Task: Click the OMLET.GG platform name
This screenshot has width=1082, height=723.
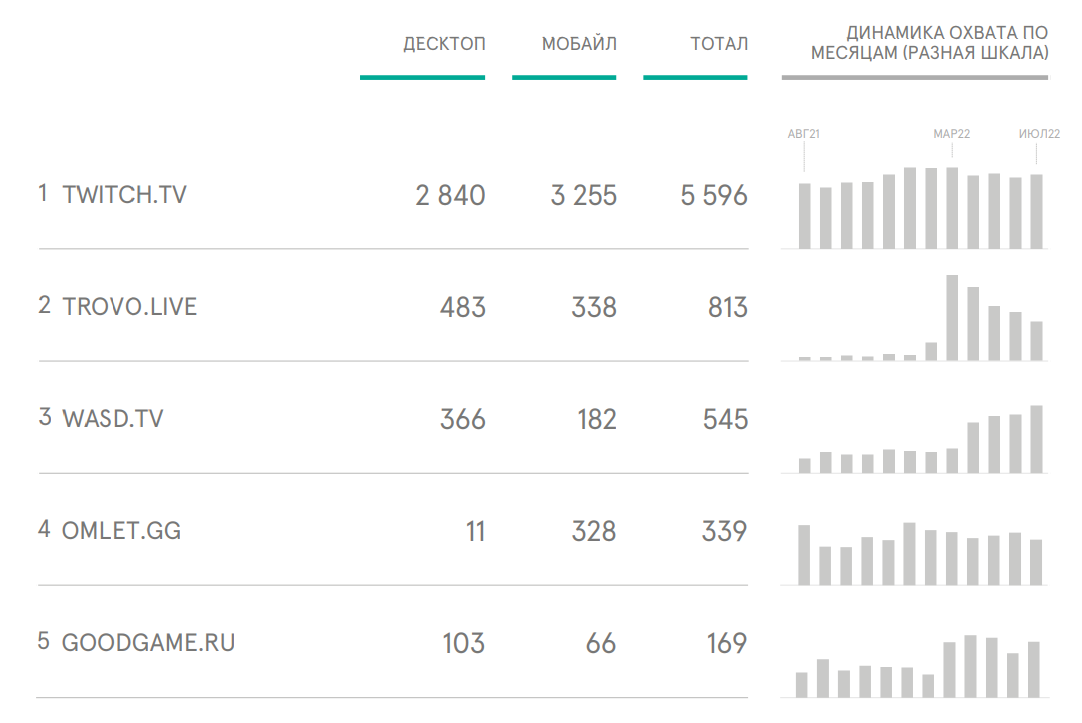Action: 121,530
